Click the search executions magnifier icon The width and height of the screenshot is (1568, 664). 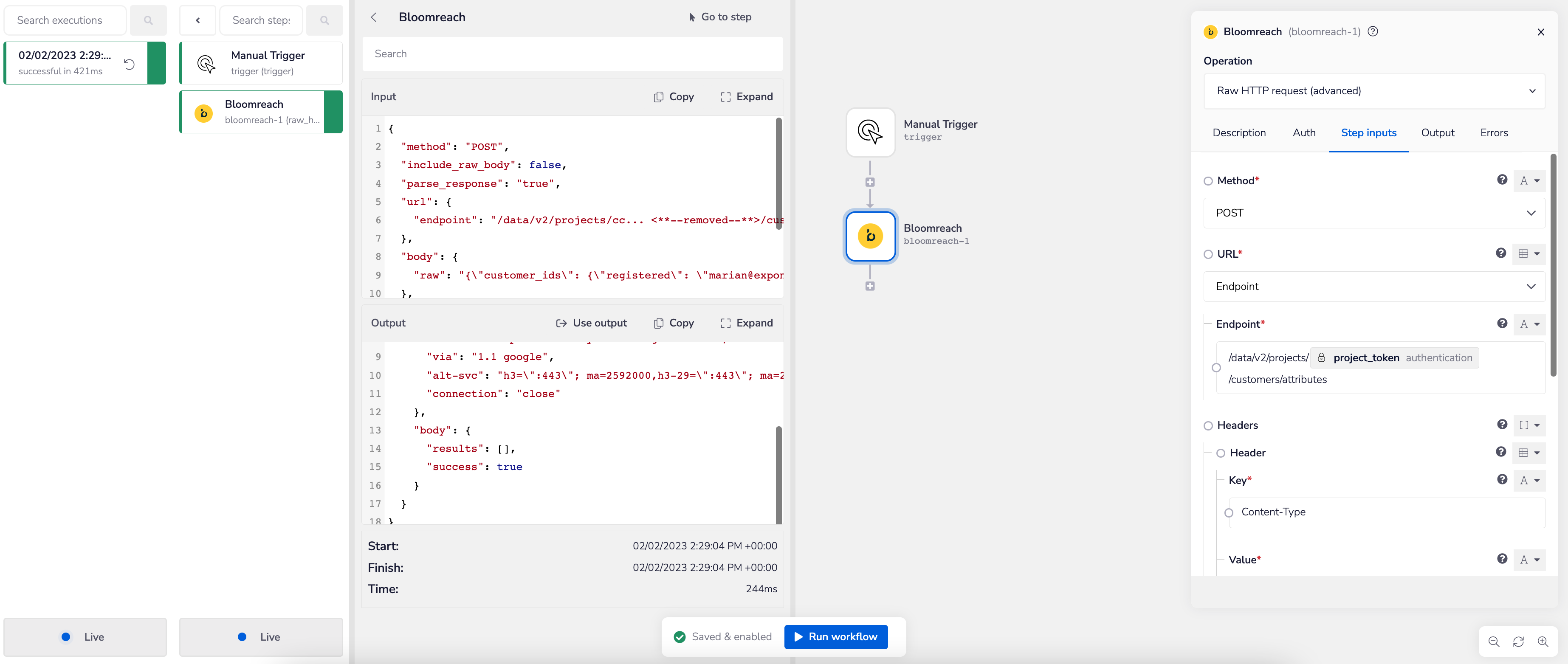[x=148, y=20]
